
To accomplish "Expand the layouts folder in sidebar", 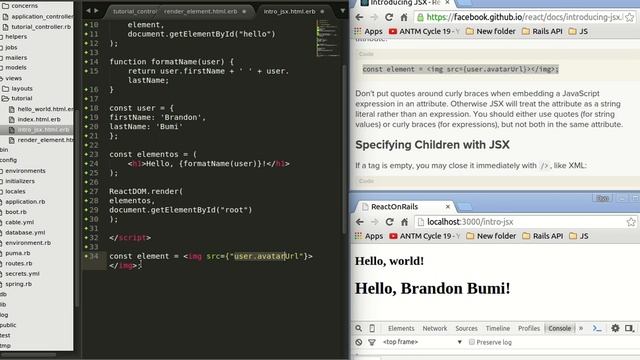I will pos(17,88).
